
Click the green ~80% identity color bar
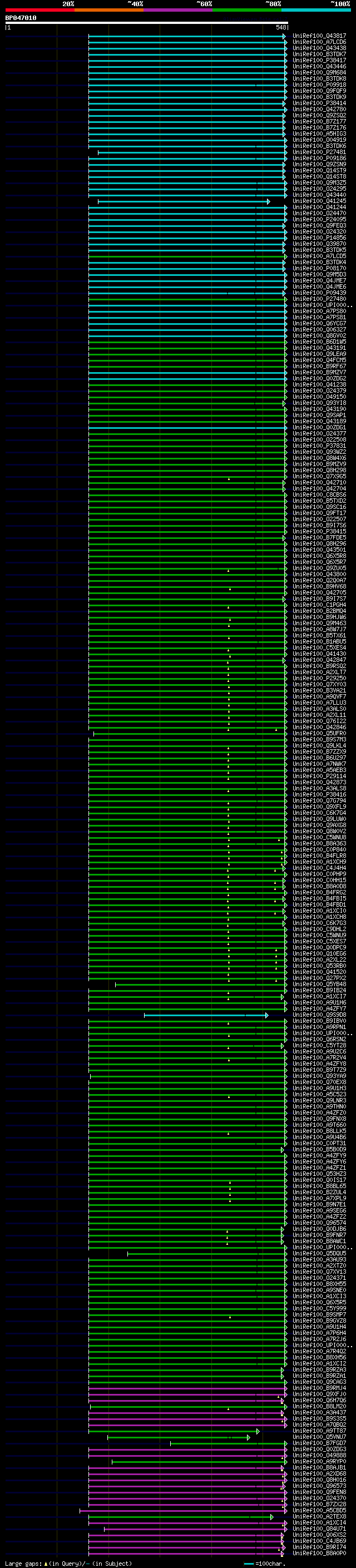pyautogui.click(x=247, y=10)
